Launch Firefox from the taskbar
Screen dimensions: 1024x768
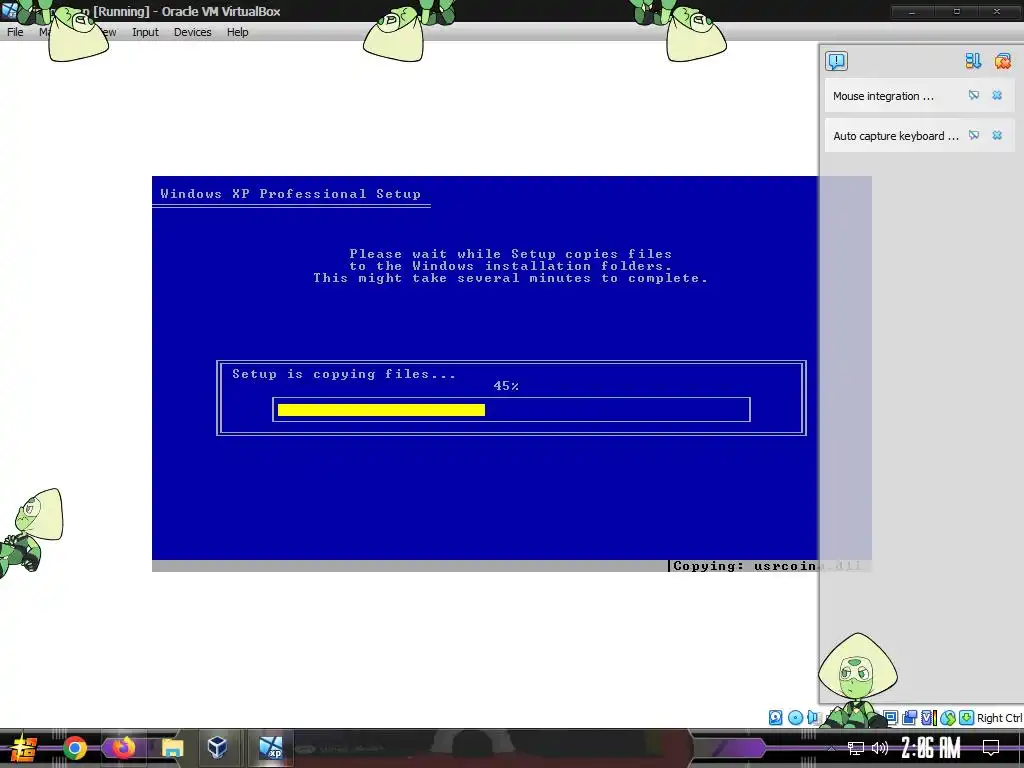[x=123, y=748]
